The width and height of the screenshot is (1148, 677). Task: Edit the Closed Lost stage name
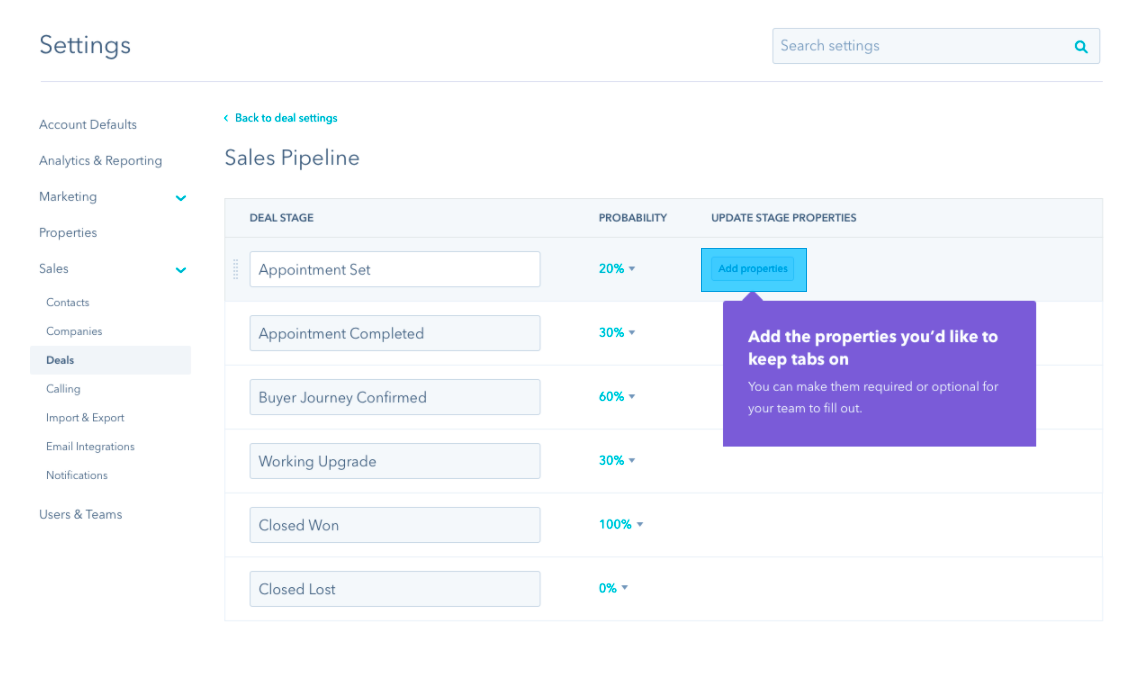[395, 589]
